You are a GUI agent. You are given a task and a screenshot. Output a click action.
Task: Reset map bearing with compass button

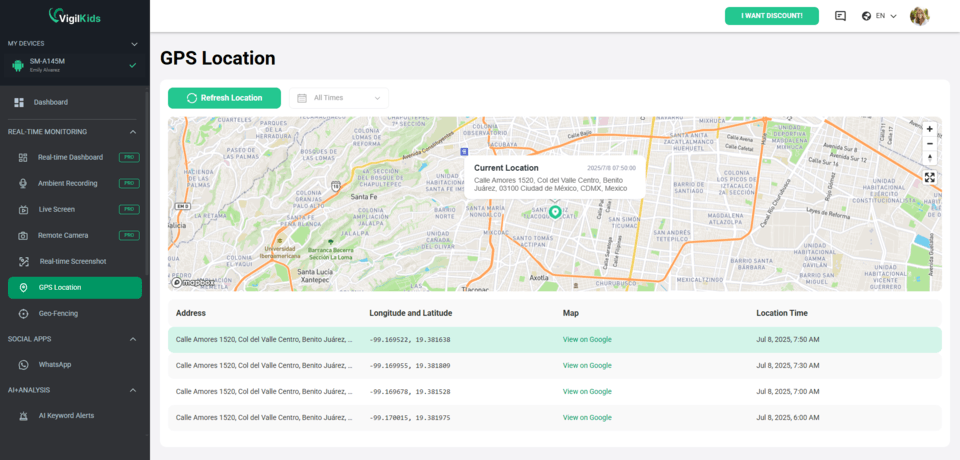[929, 157]
